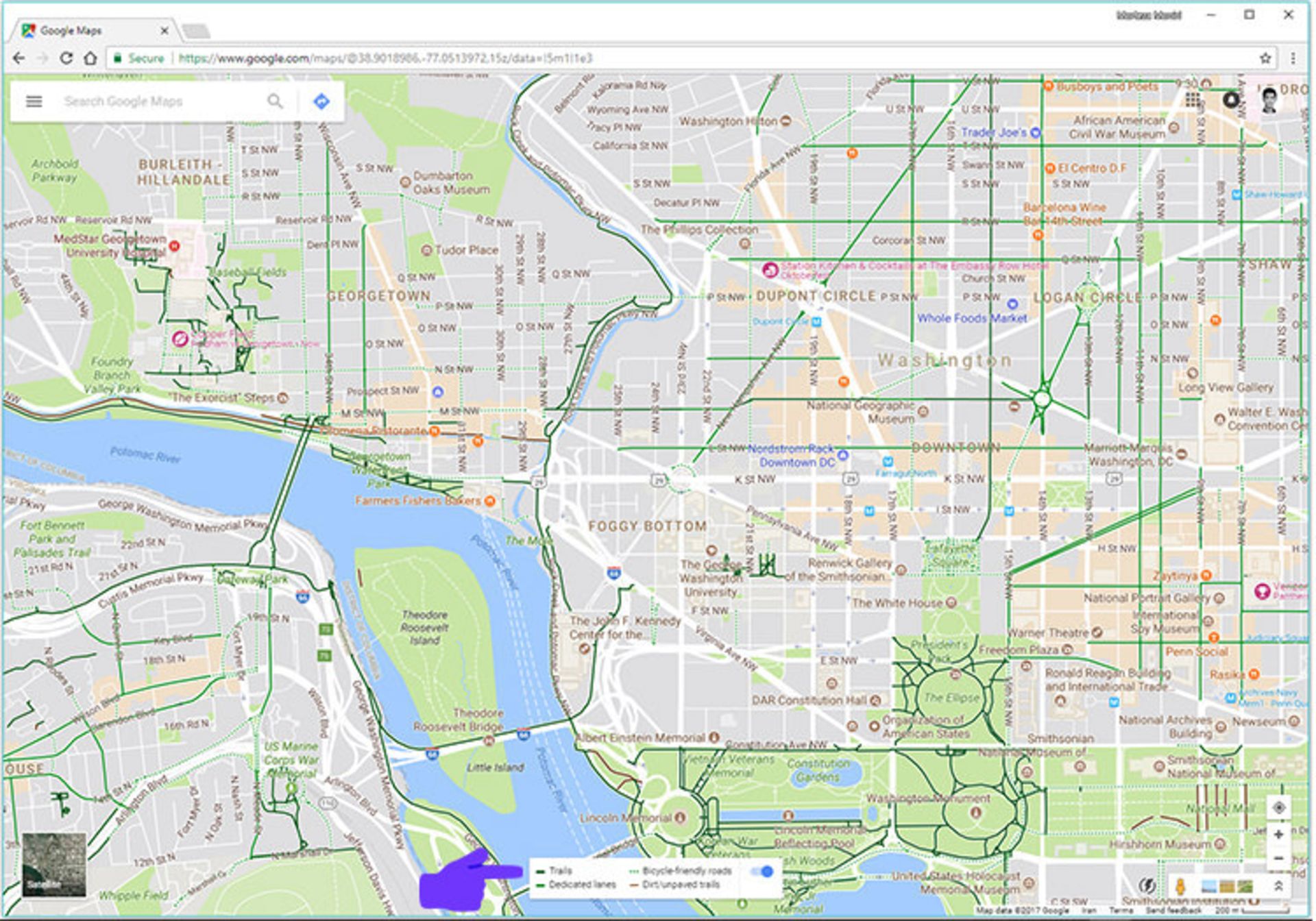
Task: Click the search magnifier icon
Action: coord(275,101)
